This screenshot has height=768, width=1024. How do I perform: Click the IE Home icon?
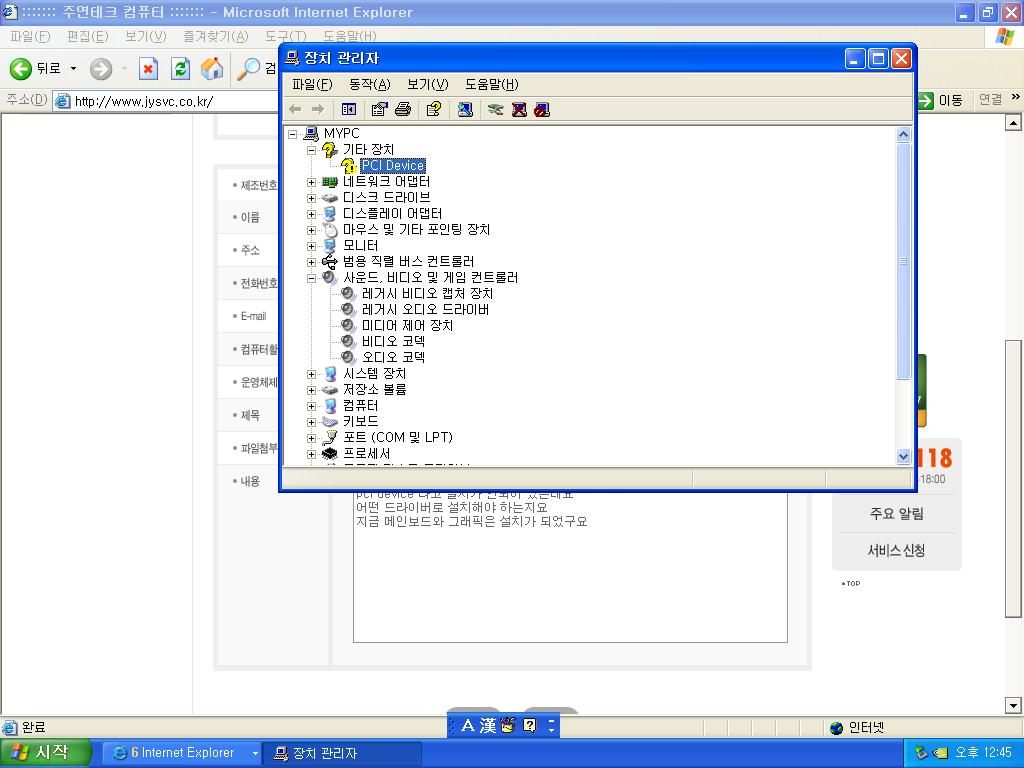[212, 68]
